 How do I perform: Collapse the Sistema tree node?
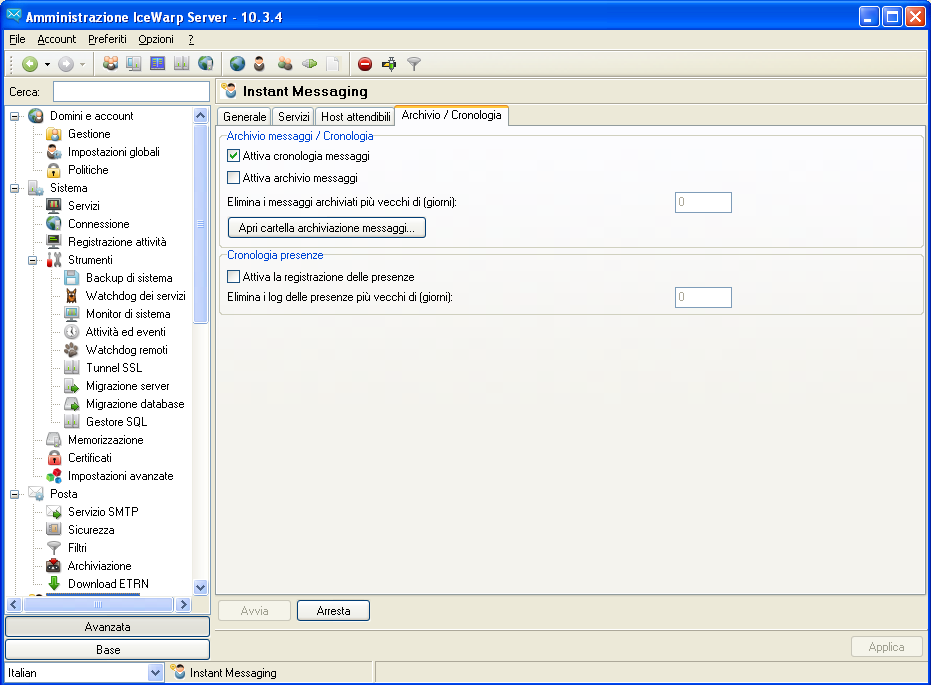(x=15, y=188)
